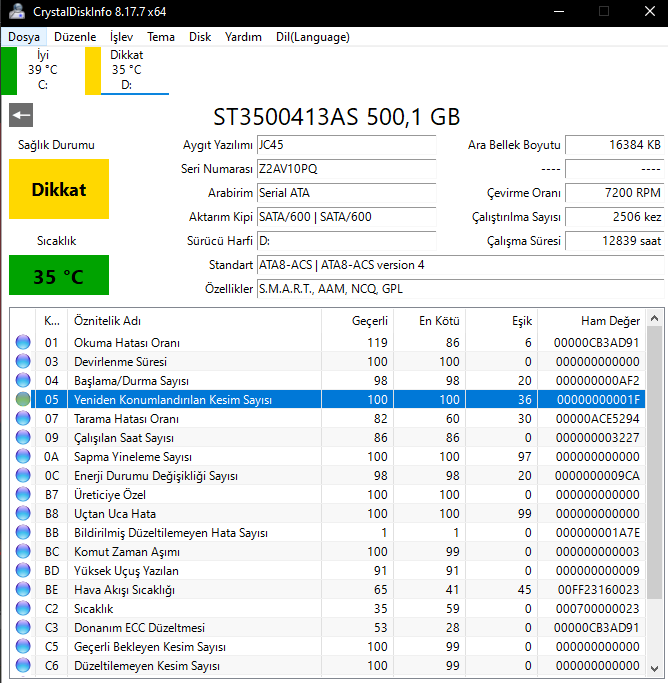Viewport: 668px width, 683px height.
Task: Click the status orb for Komut Zaman Aşımı
Action: (23, 551)
